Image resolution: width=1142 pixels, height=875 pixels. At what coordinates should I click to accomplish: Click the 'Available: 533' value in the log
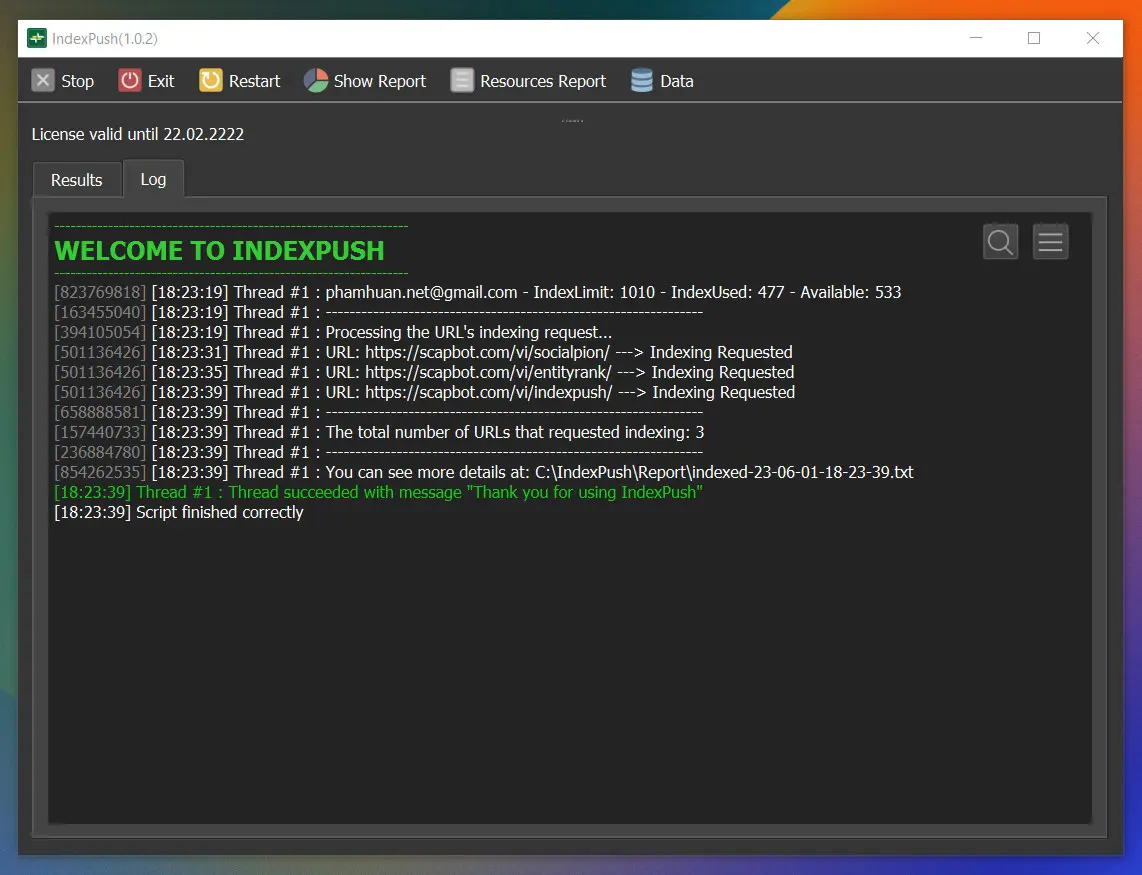click(x=851, y=292)
